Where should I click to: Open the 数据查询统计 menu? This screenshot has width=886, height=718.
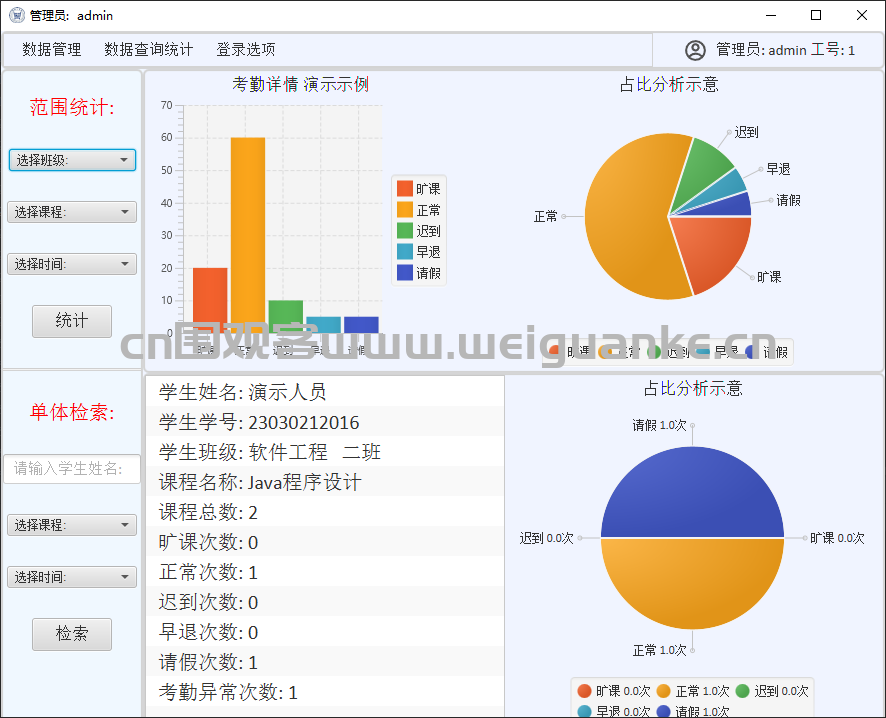point(149,50)
